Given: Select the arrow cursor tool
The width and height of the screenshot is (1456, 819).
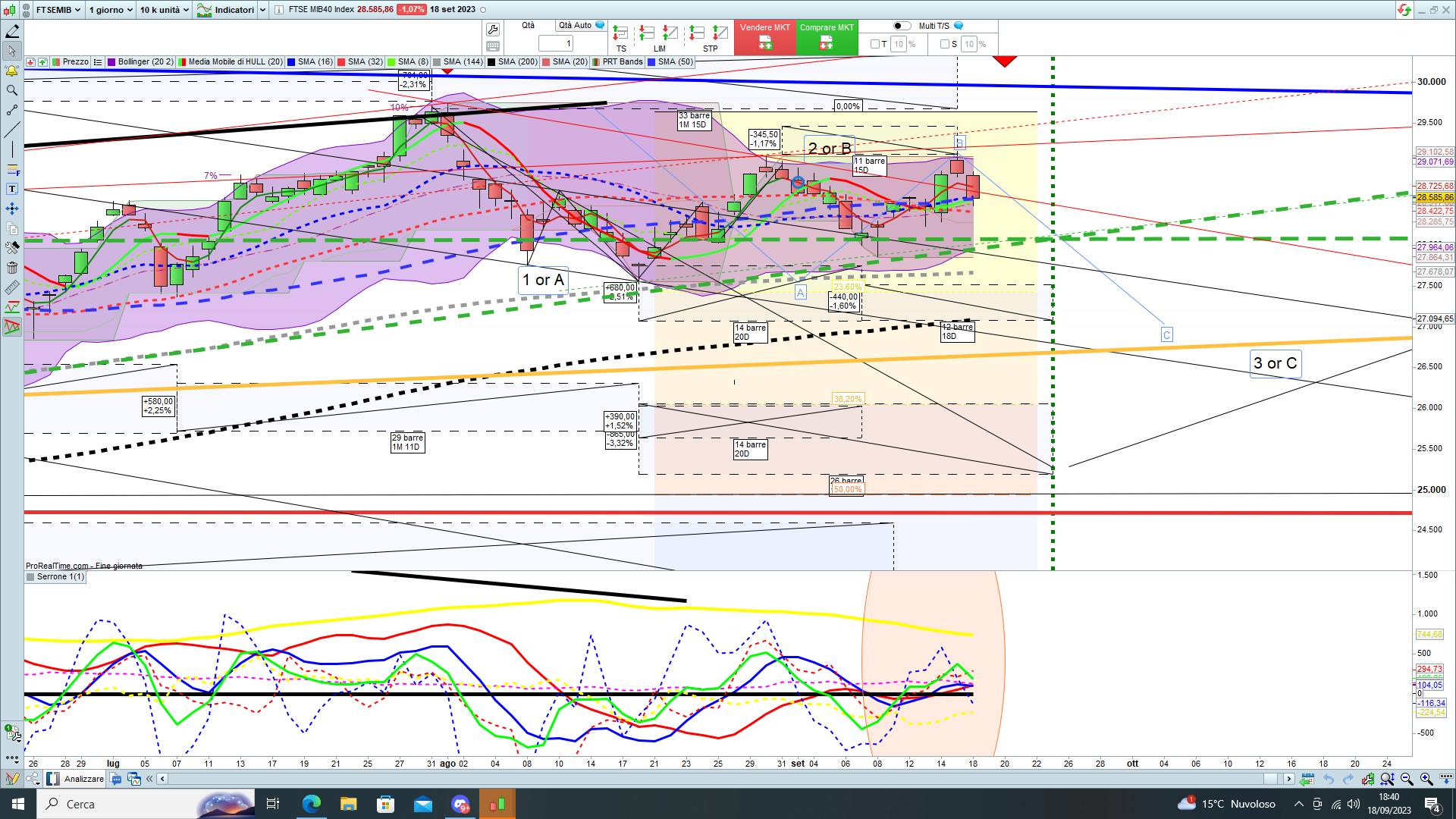Looking at the screenshot, I should point(12,51).
